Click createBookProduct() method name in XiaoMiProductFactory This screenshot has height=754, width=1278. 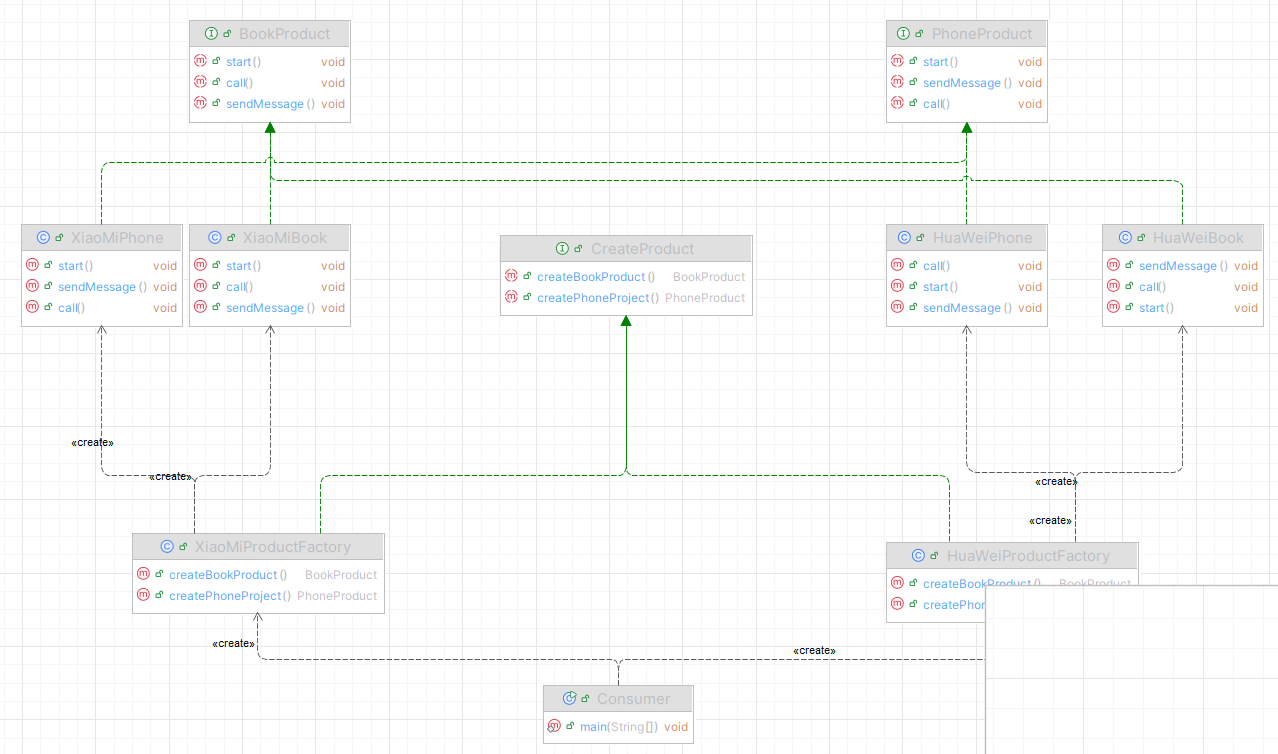click(x=228, y=575)
